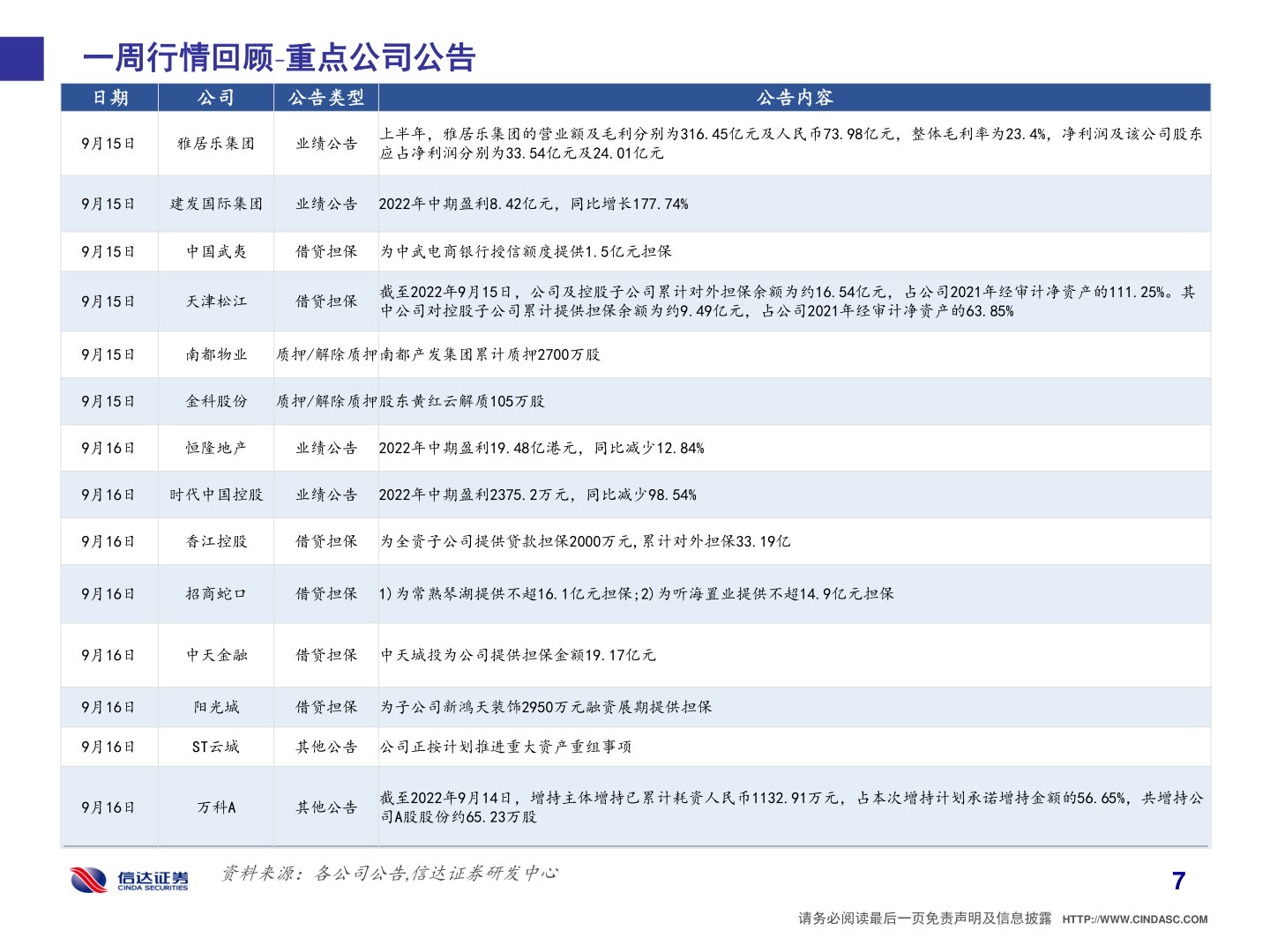Click the 建发国际集团 company cell
This screenshot has height=952, width=1270.
tap(215, 204)
